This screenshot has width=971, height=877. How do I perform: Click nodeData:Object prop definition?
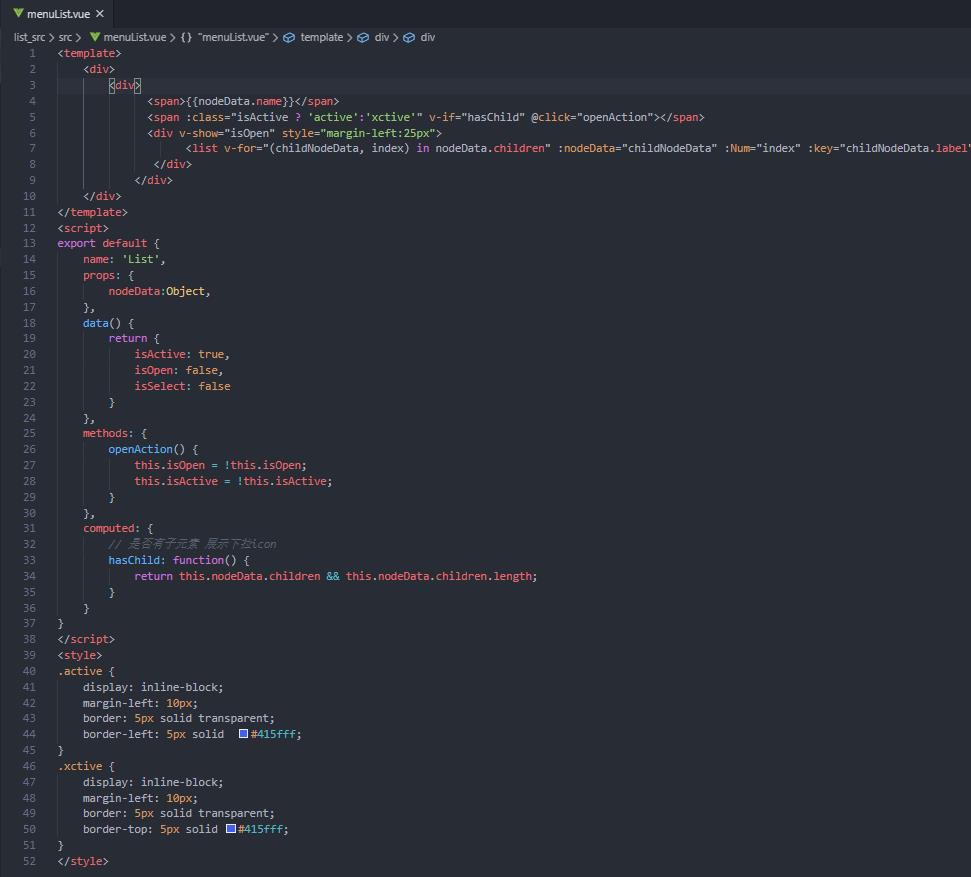pos(159,291)
